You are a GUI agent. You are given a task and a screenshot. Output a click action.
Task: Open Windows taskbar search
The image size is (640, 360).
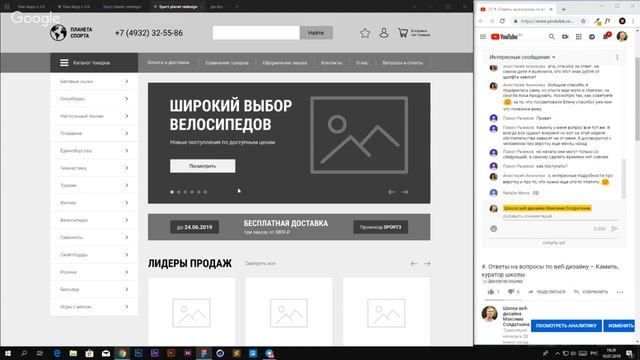tap(24, 353)
